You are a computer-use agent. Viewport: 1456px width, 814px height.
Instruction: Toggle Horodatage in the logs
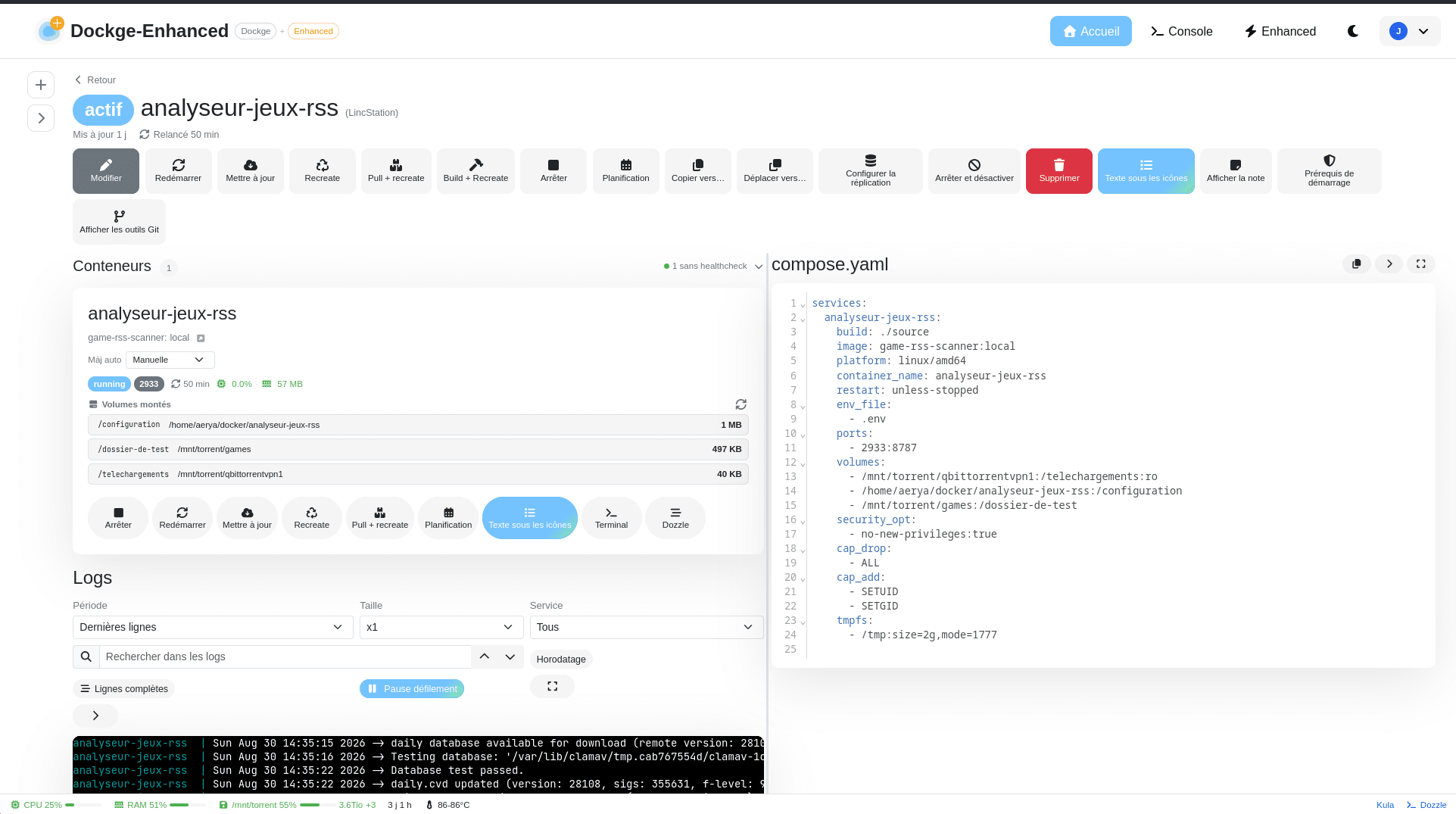coord(561,660)
